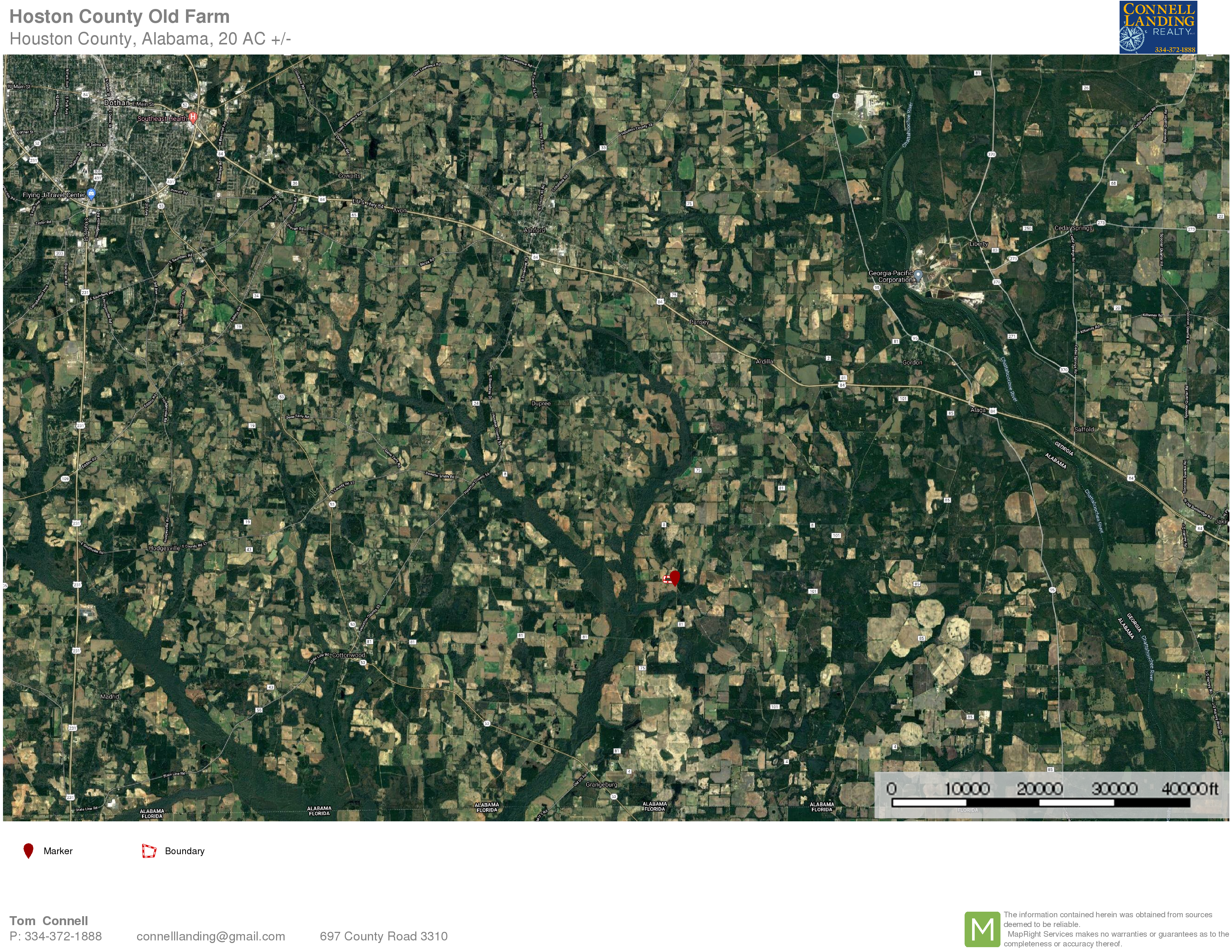Click the Cedar Springs map label
The height and width of the screenshot is (952, 1232).
tap(1073, 228)
